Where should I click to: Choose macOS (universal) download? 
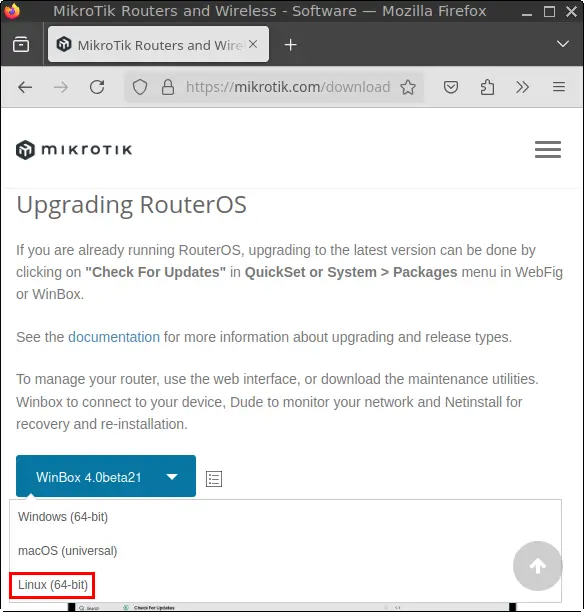(68, 551)
